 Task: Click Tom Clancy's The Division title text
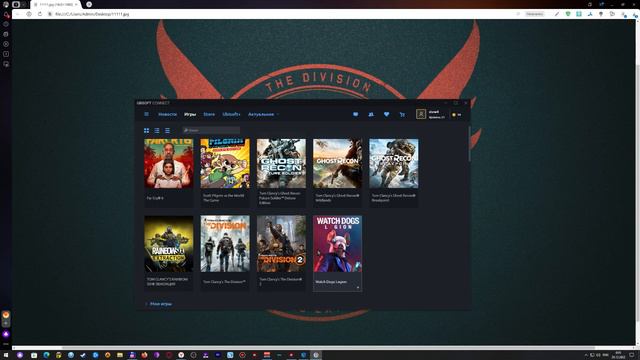[224, 282]
